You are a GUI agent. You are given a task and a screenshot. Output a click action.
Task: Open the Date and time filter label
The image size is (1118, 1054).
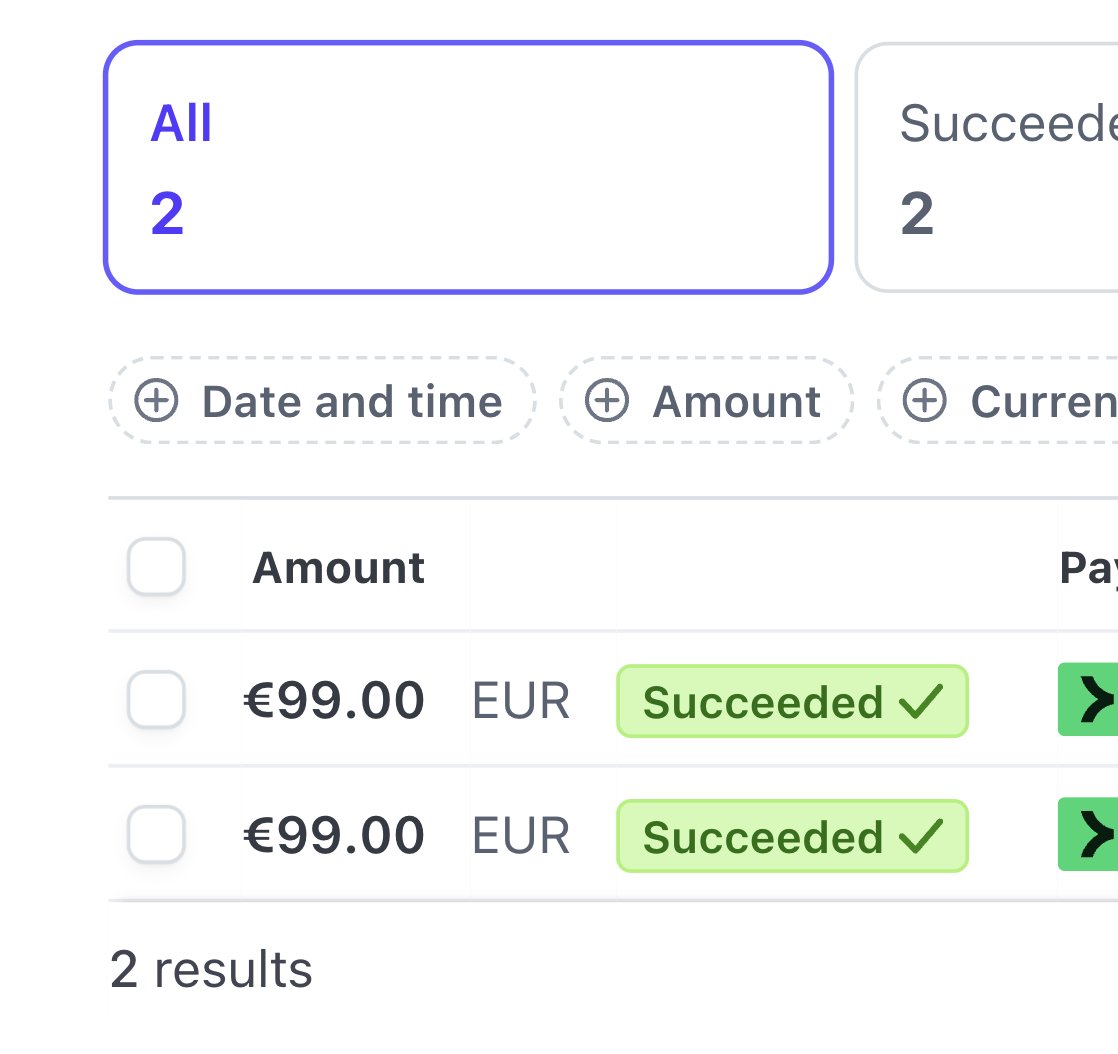point(352,402)
